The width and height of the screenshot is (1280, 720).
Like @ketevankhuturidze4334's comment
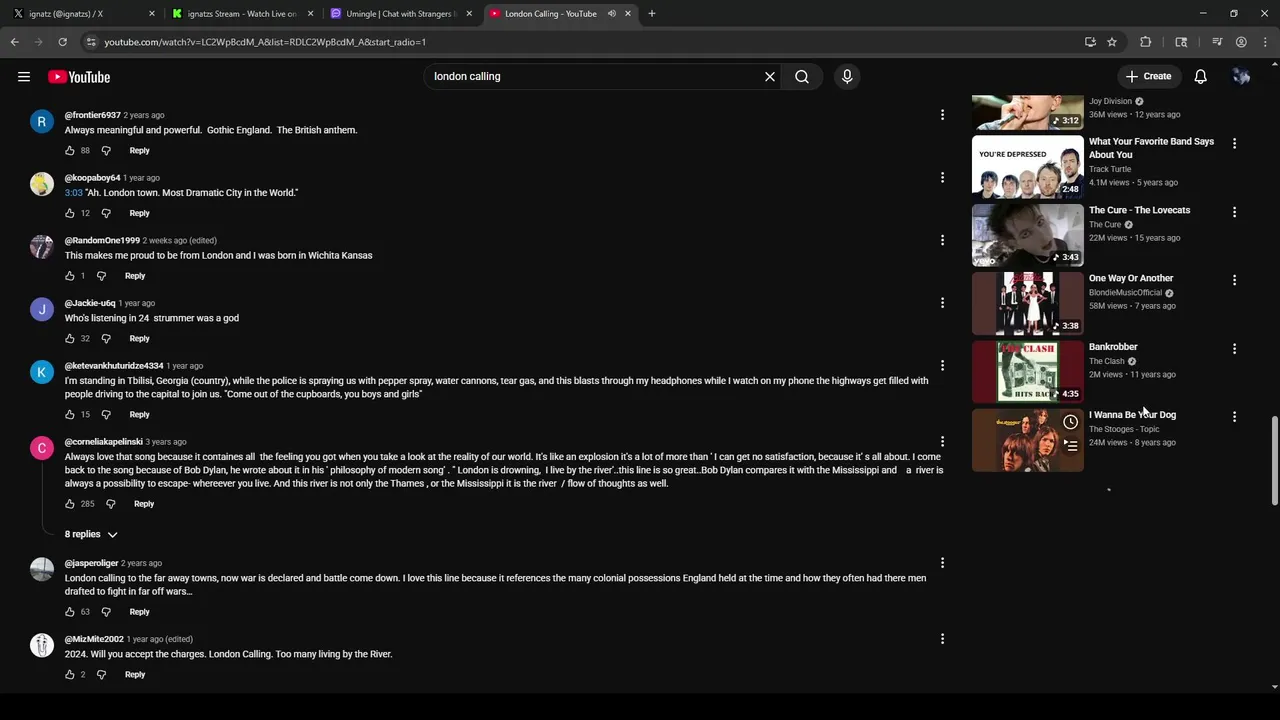pyautogui.click(x=70, y=415)
